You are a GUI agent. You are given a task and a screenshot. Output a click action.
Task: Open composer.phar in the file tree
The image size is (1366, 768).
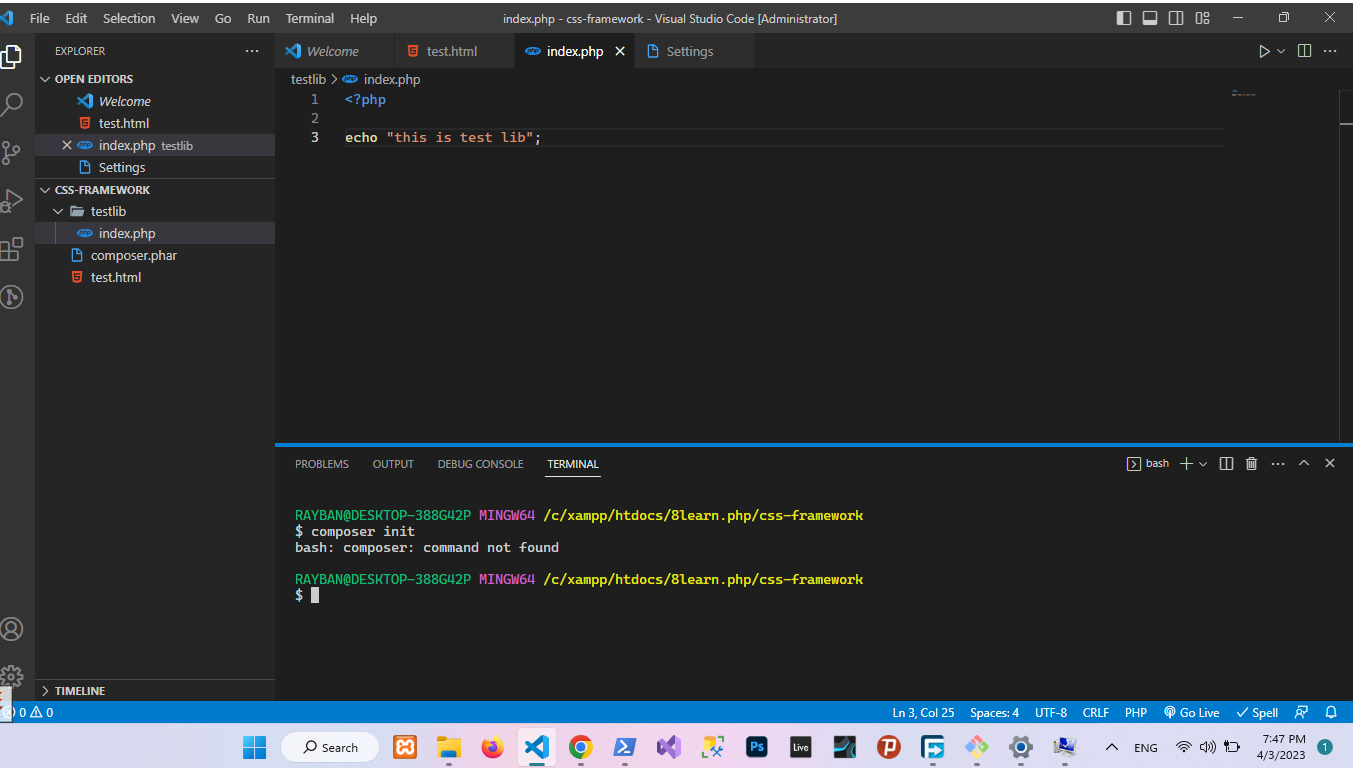click(155, 256)
